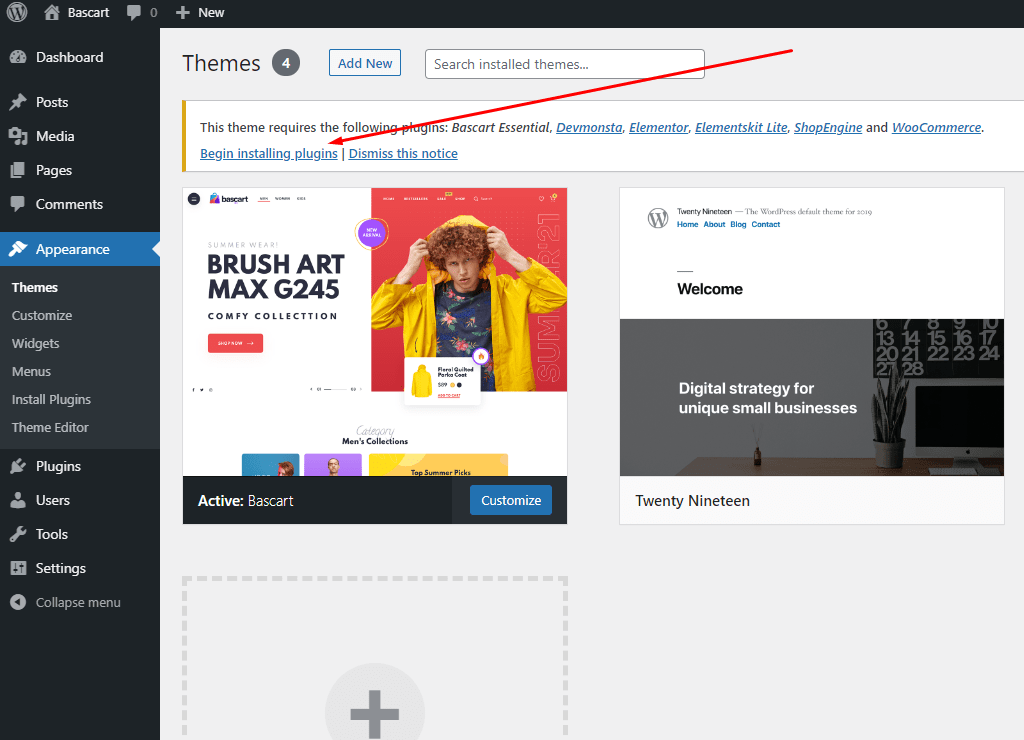
Task: Open Widgets under Appearance
Action: [x=35, y=344]
